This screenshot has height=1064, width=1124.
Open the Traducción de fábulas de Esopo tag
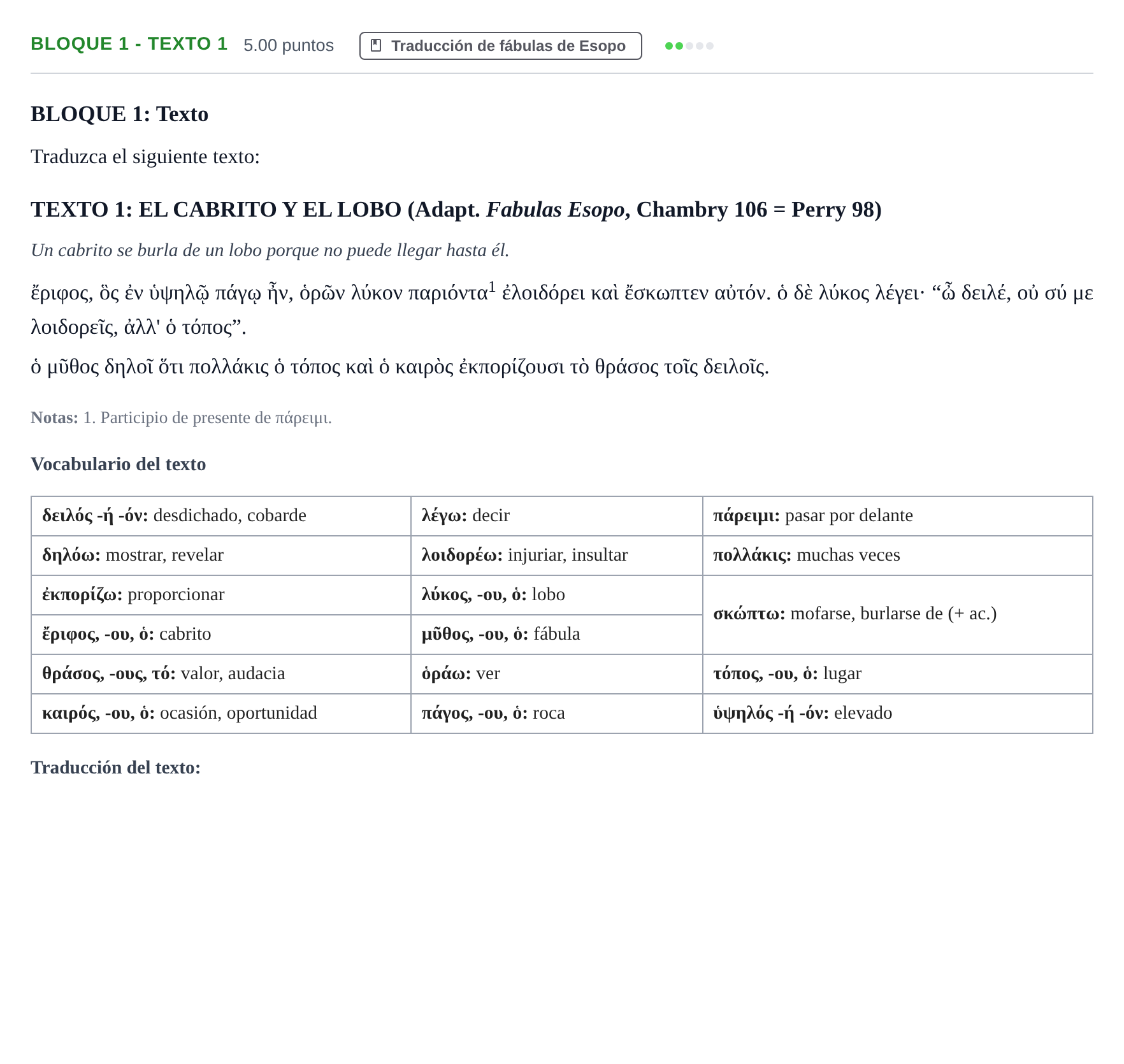500,46
